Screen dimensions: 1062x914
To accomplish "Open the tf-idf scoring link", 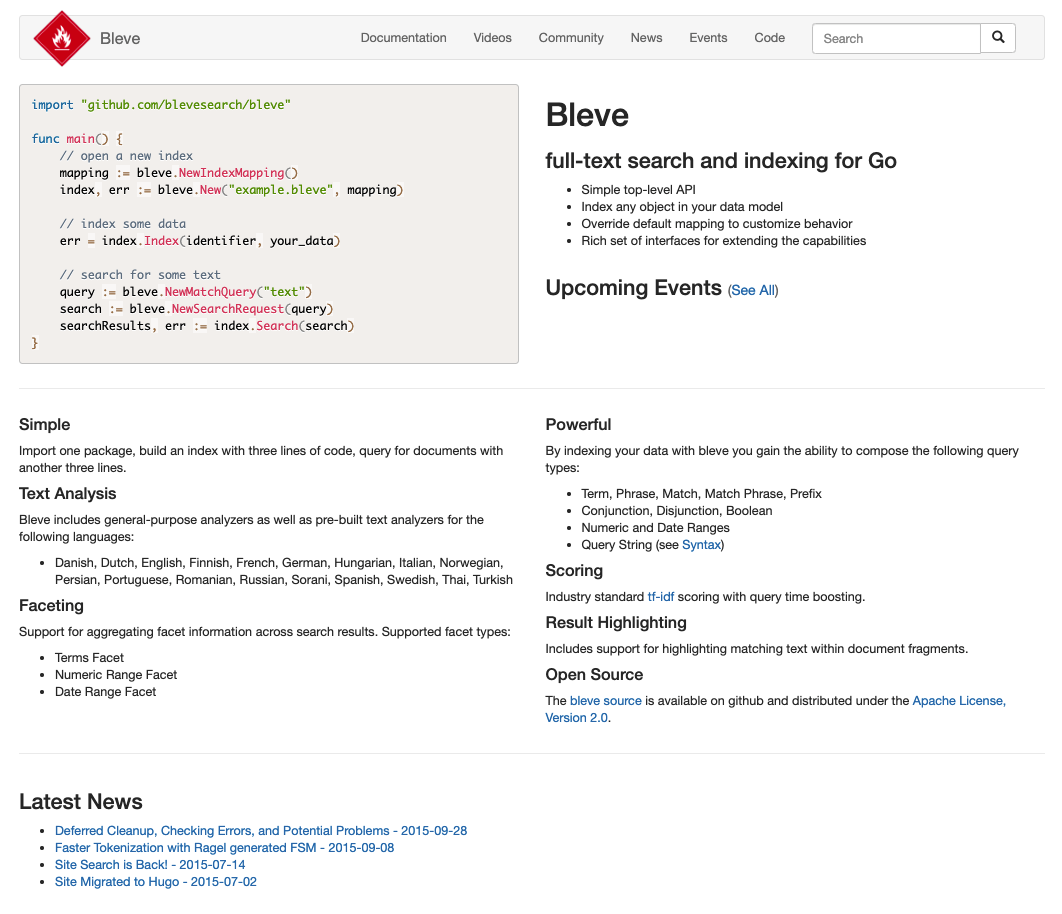I will (660, 597).
